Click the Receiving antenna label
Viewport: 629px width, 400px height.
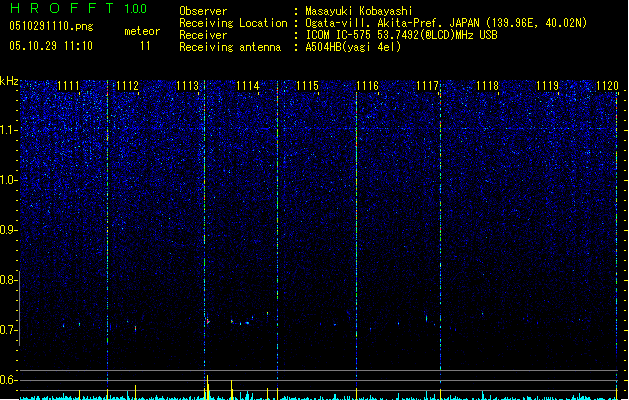point(230,47)
